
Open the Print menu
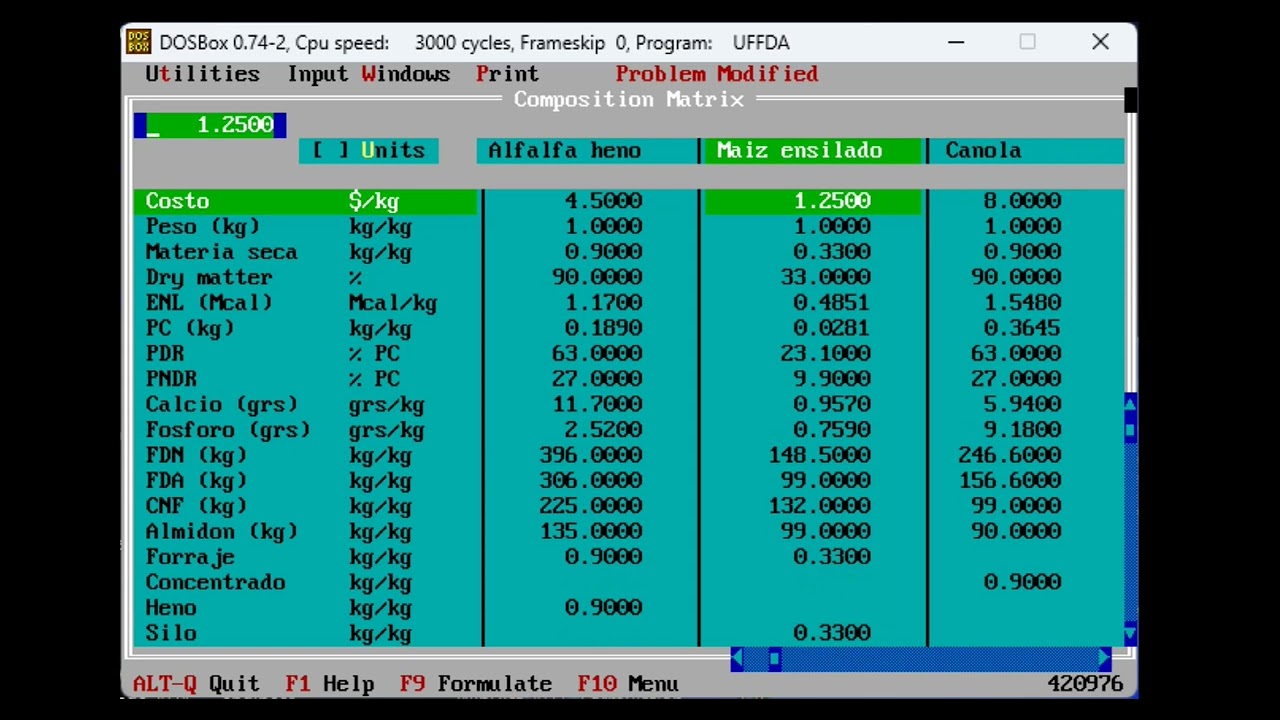[507, 74]
